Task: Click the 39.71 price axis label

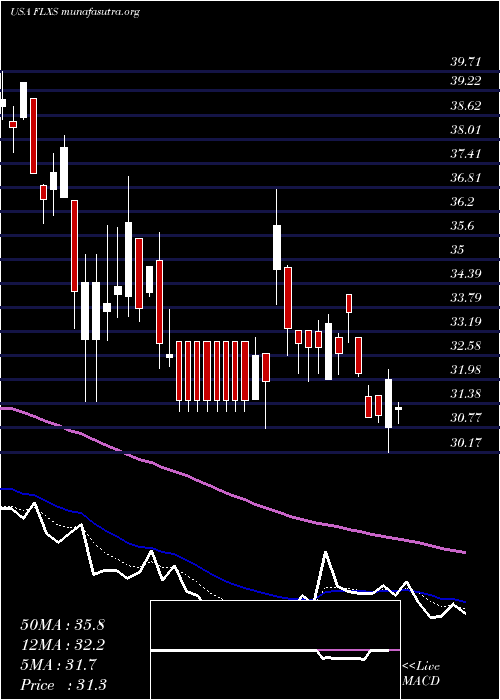Action: 465,62
